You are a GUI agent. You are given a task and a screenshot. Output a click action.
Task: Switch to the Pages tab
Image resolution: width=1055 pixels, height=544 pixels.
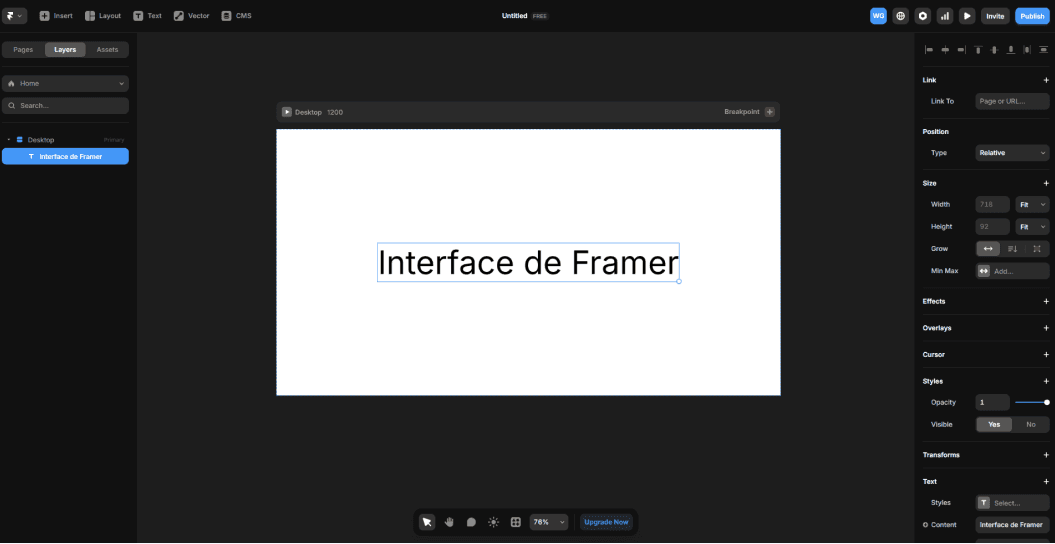(x=24, y=50)
